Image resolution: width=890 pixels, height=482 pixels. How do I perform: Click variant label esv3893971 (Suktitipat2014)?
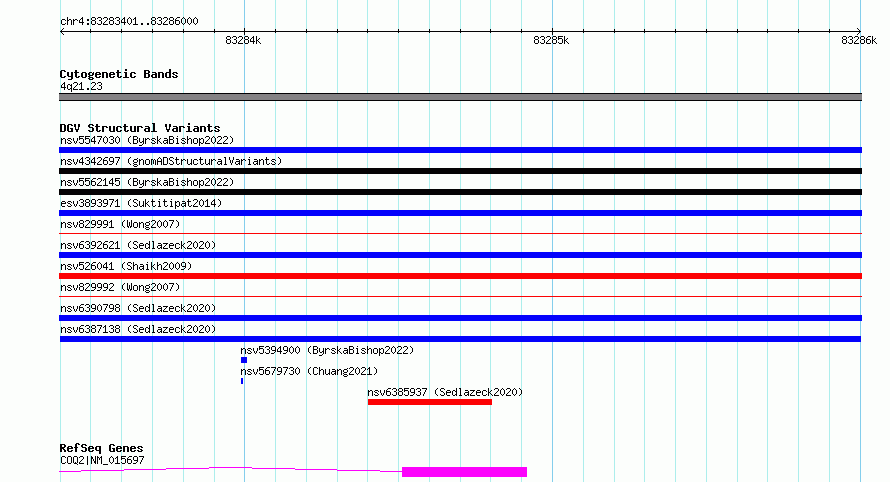click(x=141, y=203)
